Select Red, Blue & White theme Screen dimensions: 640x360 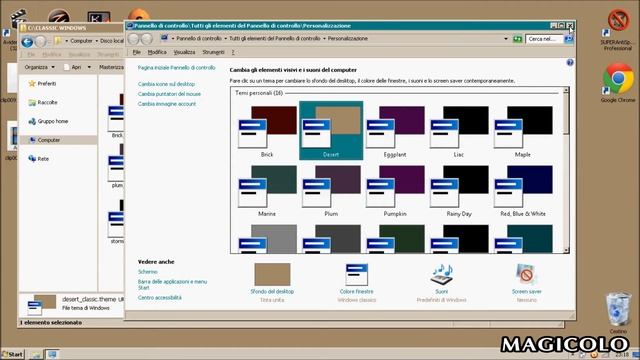coord(523,190)
